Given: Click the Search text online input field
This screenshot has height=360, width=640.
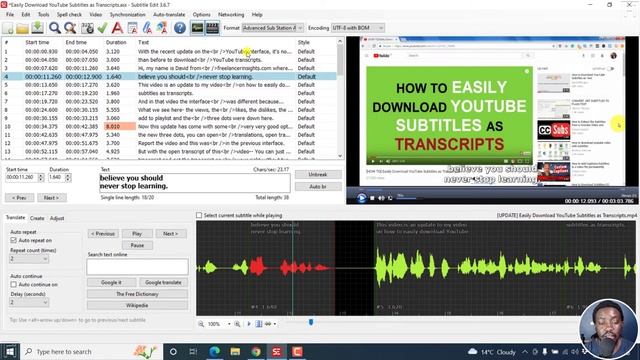Looking at the screenshot, I should (137, 267).
